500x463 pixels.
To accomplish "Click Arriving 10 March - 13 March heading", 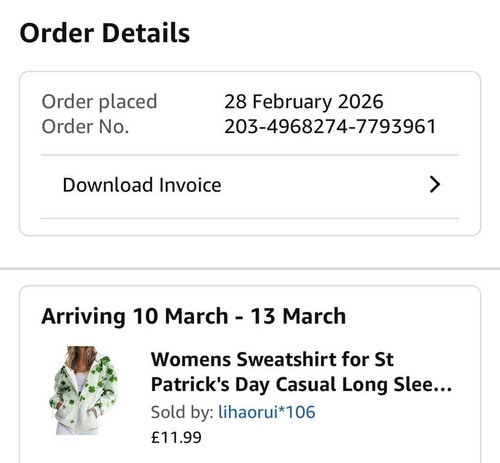I will coord(194,316).
